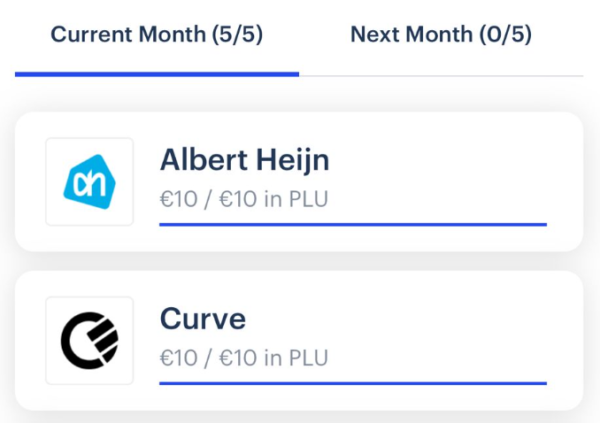Open the Next Month tab
This screenshot has width=600, height=423.
(x=440, y=35)
